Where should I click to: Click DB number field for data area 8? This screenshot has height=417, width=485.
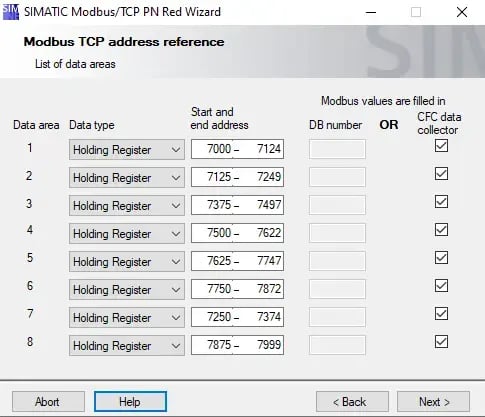337,345
